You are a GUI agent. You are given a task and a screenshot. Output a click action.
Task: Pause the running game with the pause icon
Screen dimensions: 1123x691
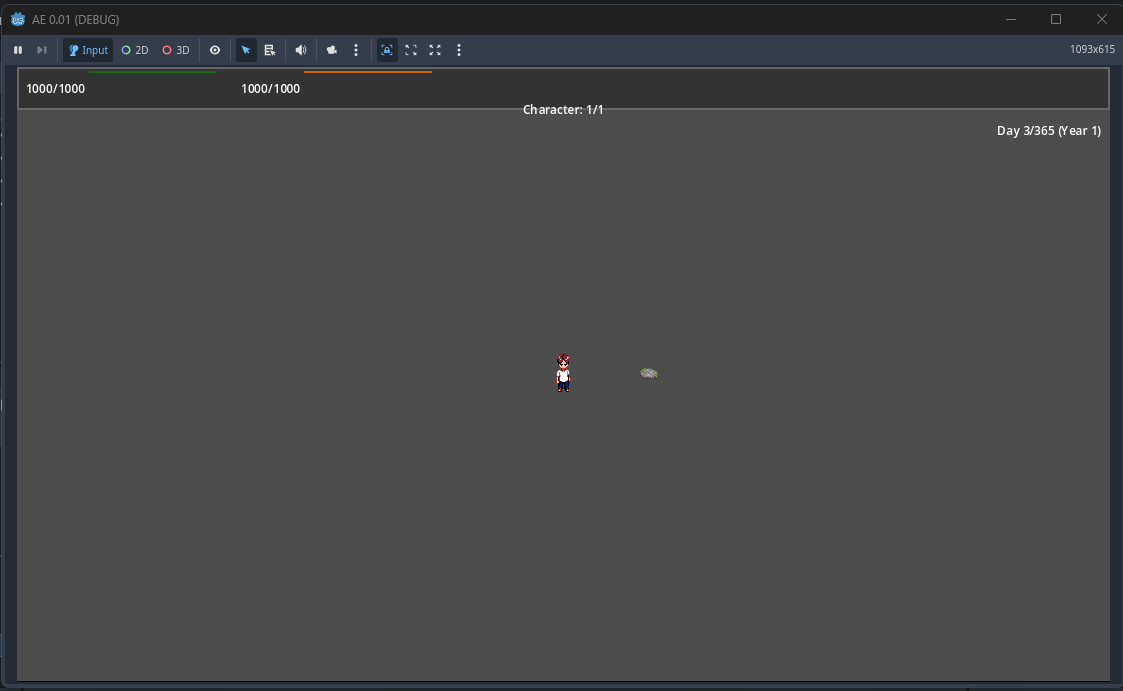[x=18, y=50]
